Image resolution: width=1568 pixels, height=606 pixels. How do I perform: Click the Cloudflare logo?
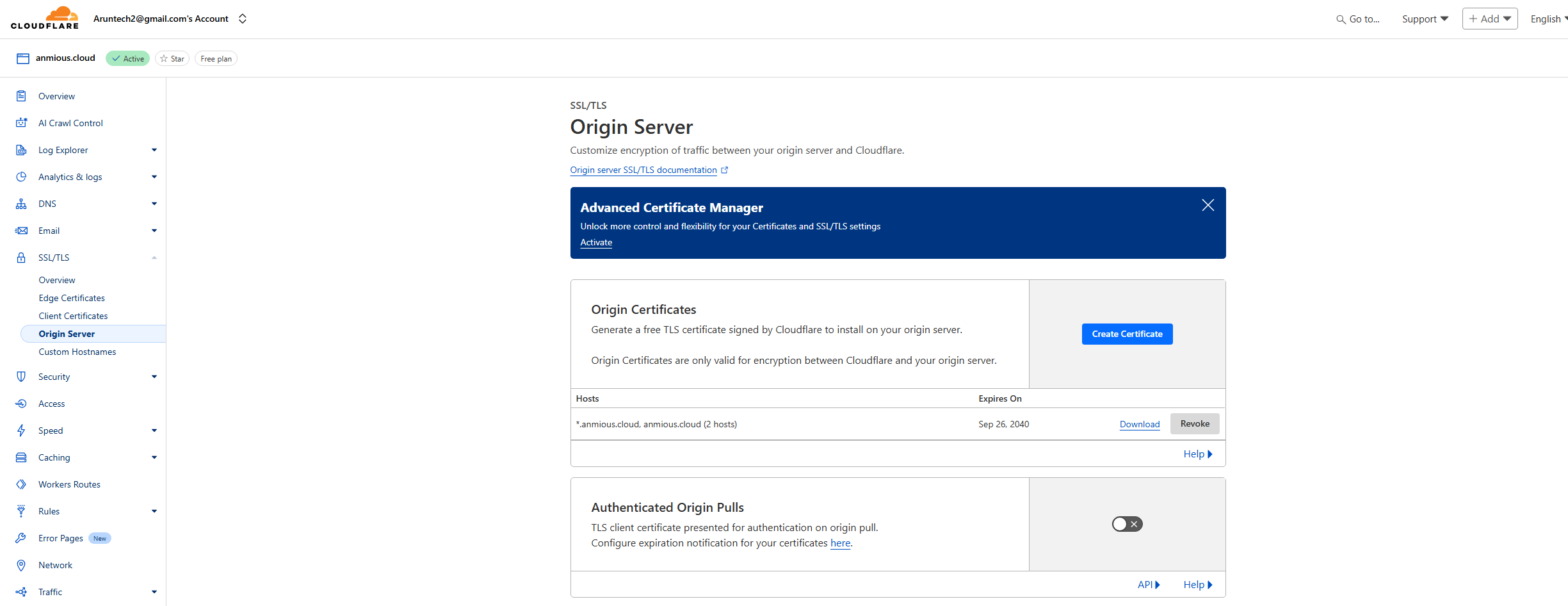[45, 18]
